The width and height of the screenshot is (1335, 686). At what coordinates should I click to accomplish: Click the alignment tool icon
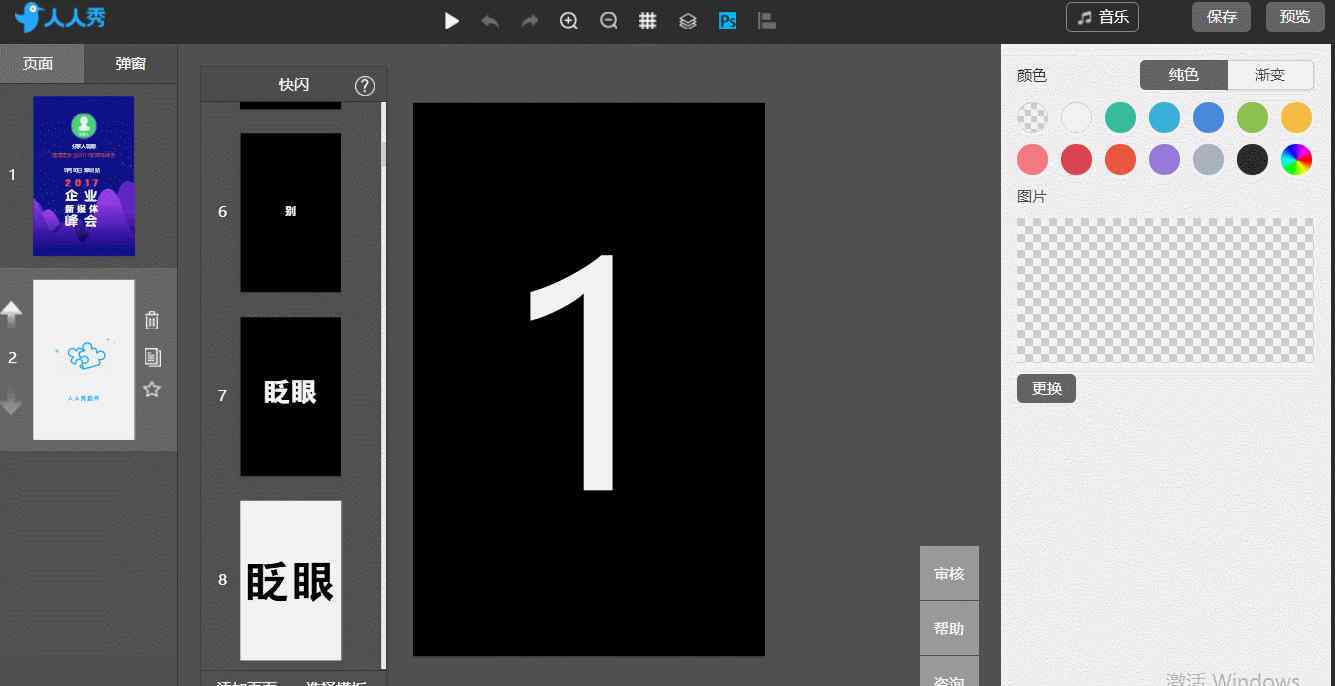(x=767, y=21)
